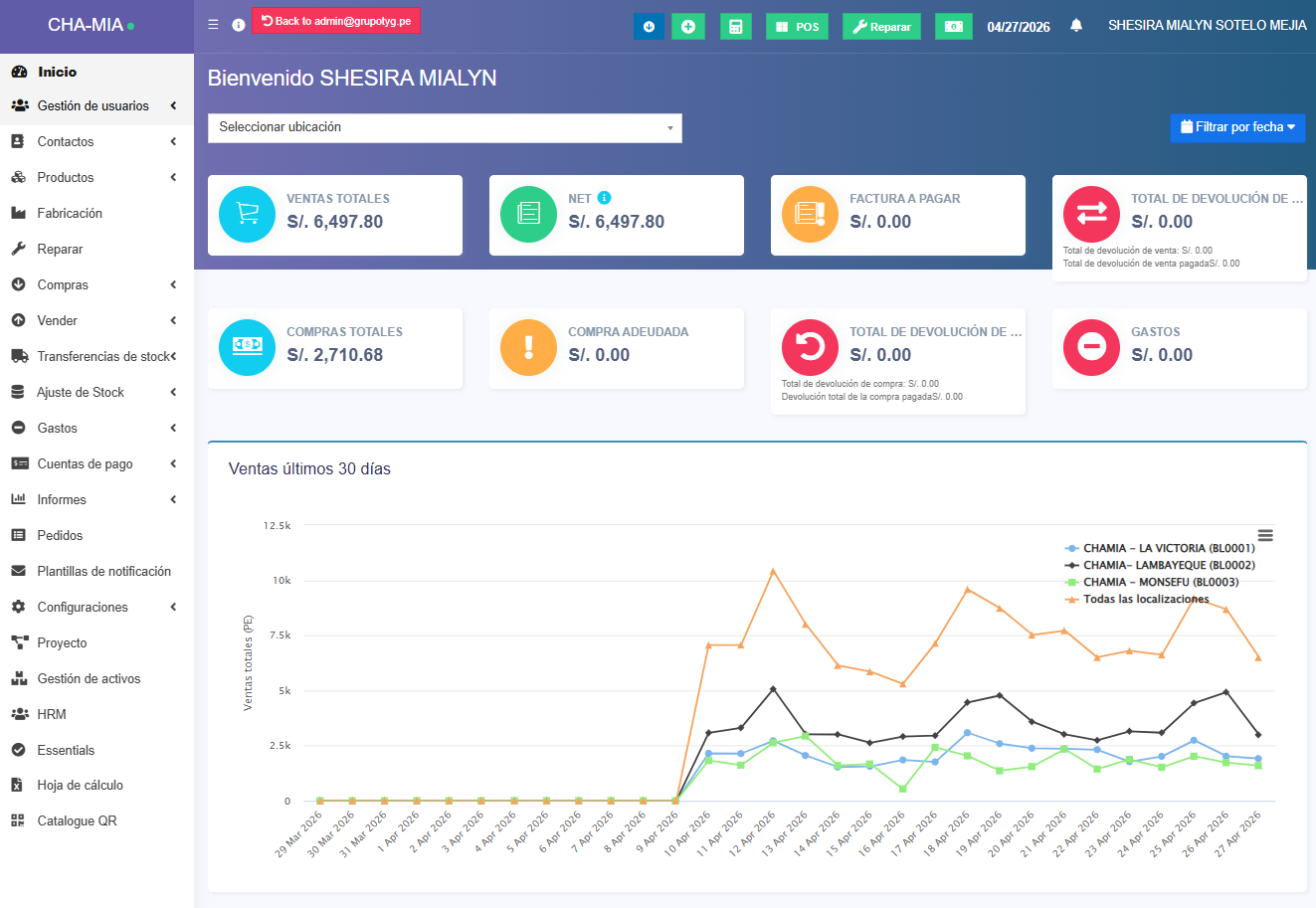
Task: Click the user name SHESIRA MIALYN SOTELO MEJIA
Action: [1207, 26]
